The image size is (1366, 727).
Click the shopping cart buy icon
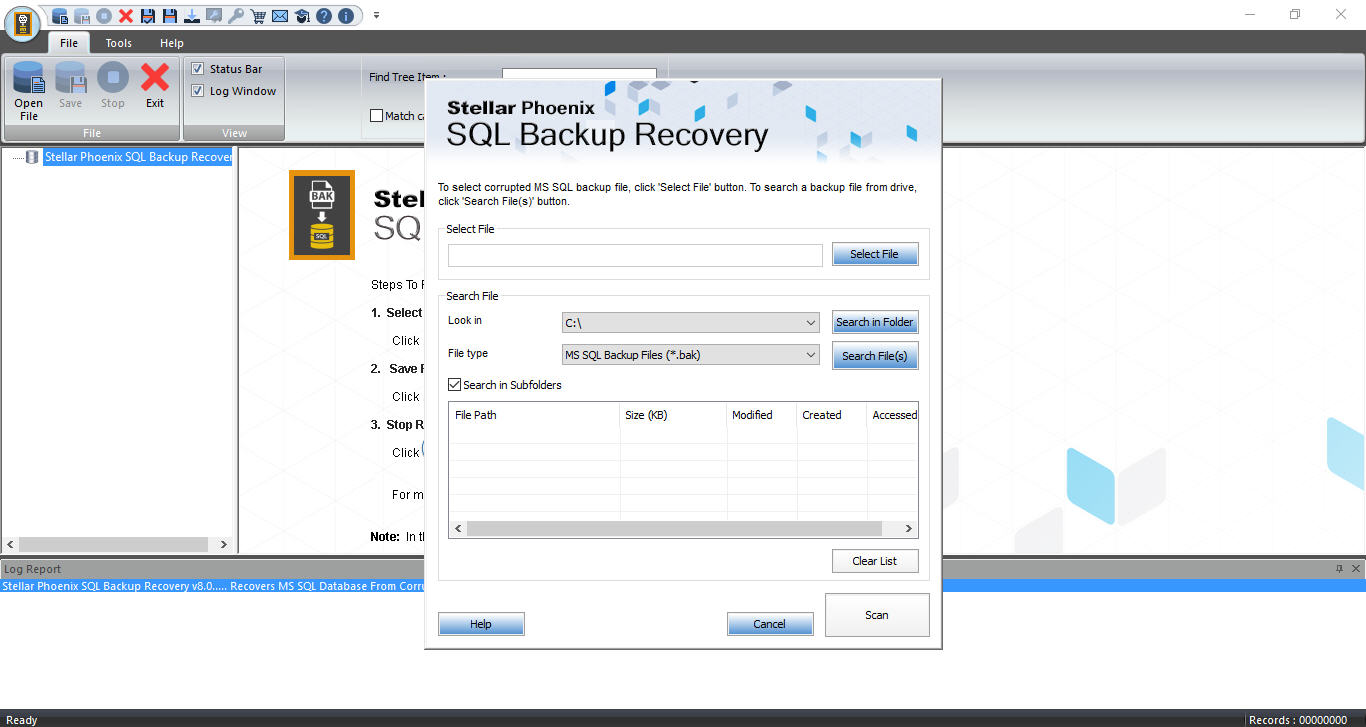pos(258,16)
